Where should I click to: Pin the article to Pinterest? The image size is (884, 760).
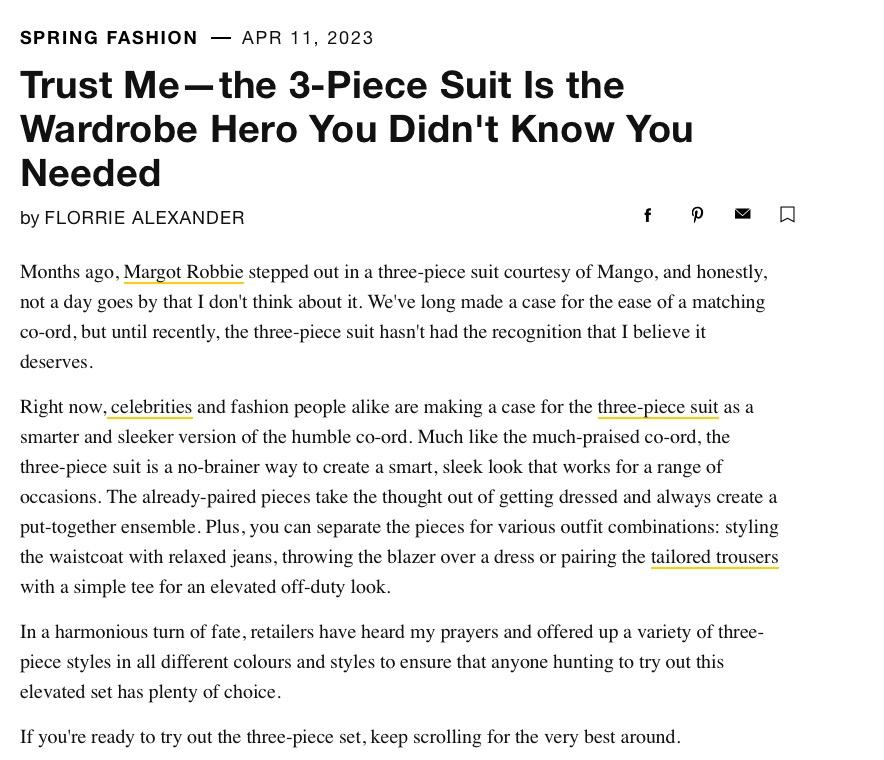coord(697,215)
